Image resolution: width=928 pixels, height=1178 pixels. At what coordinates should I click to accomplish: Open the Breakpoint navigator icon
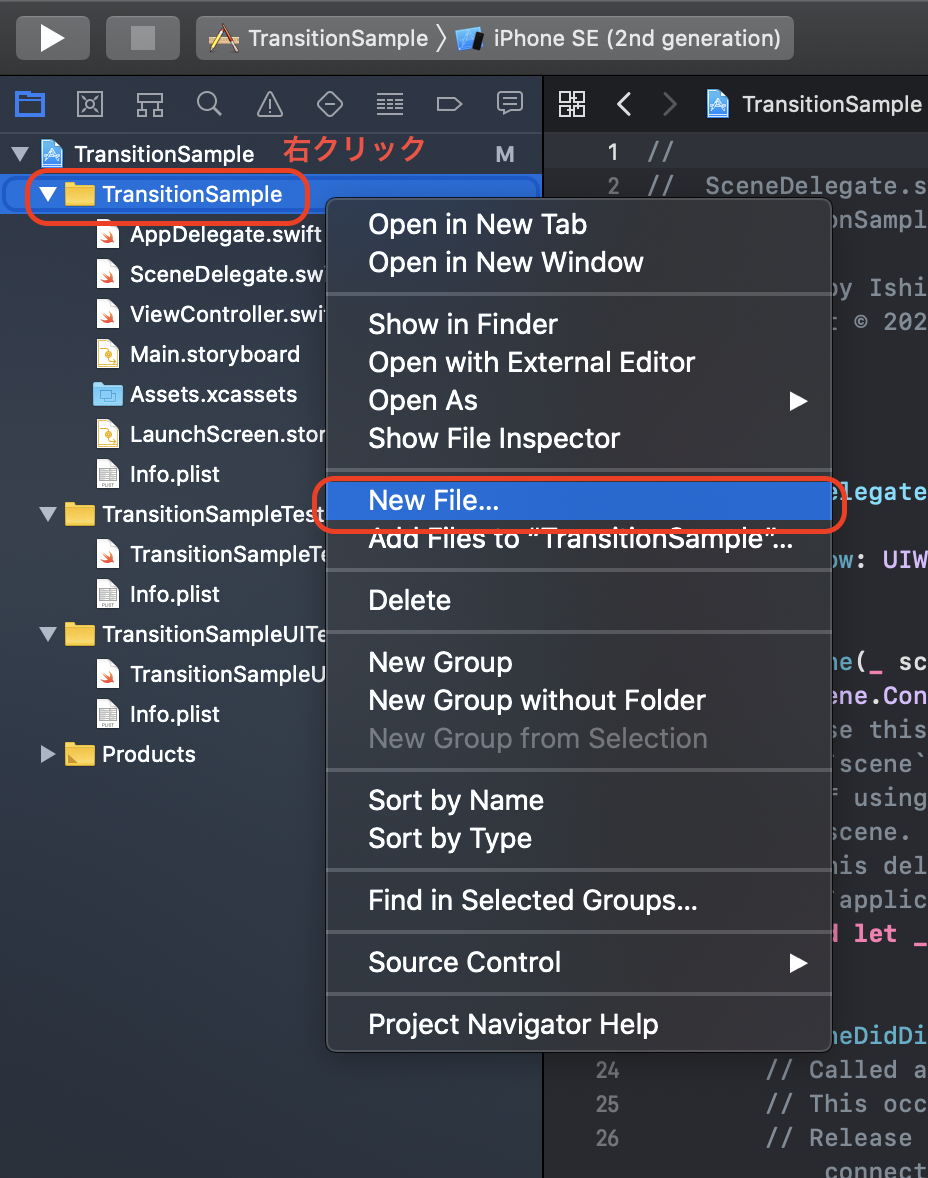pos(449,104)
